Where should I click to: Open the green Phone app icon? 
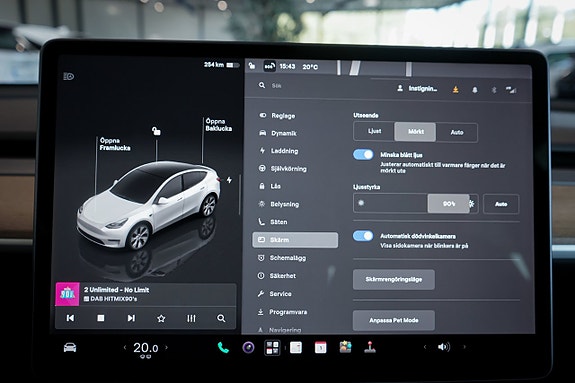pos(223,347)
